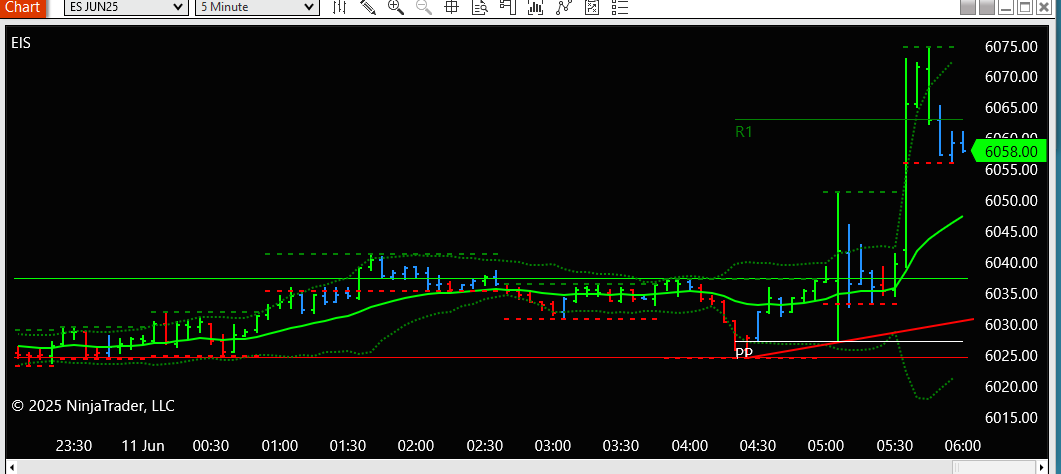
Task: Click the 05:30 time axis label
Action: click(x=895, y=446)
